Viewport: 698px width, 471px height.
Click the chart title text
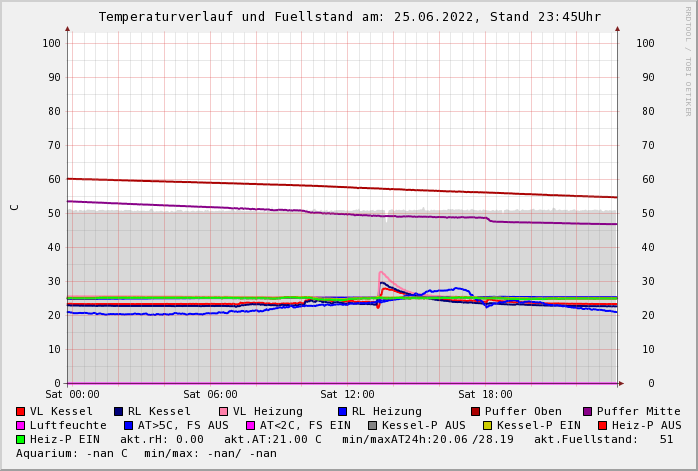coord(350,17)
